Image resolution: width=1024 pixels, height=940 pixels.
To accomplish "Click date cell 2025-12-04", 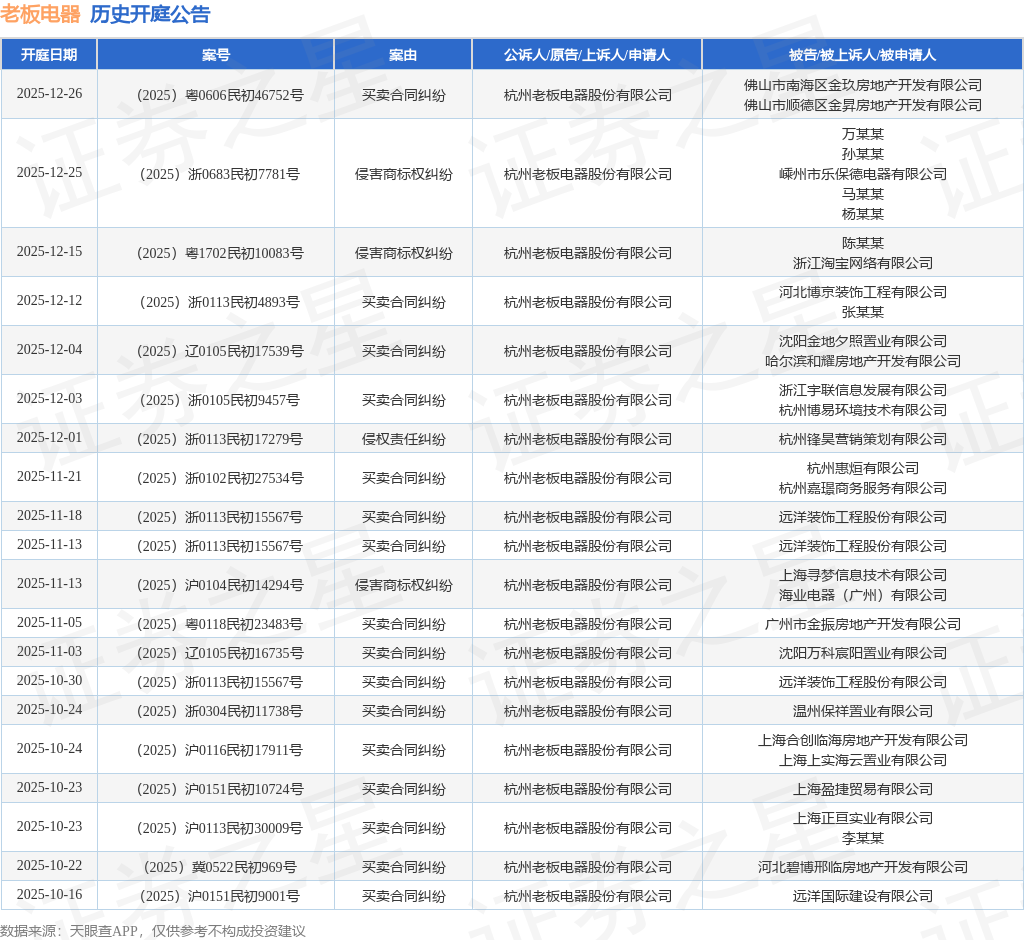I will tap(50, 349).
